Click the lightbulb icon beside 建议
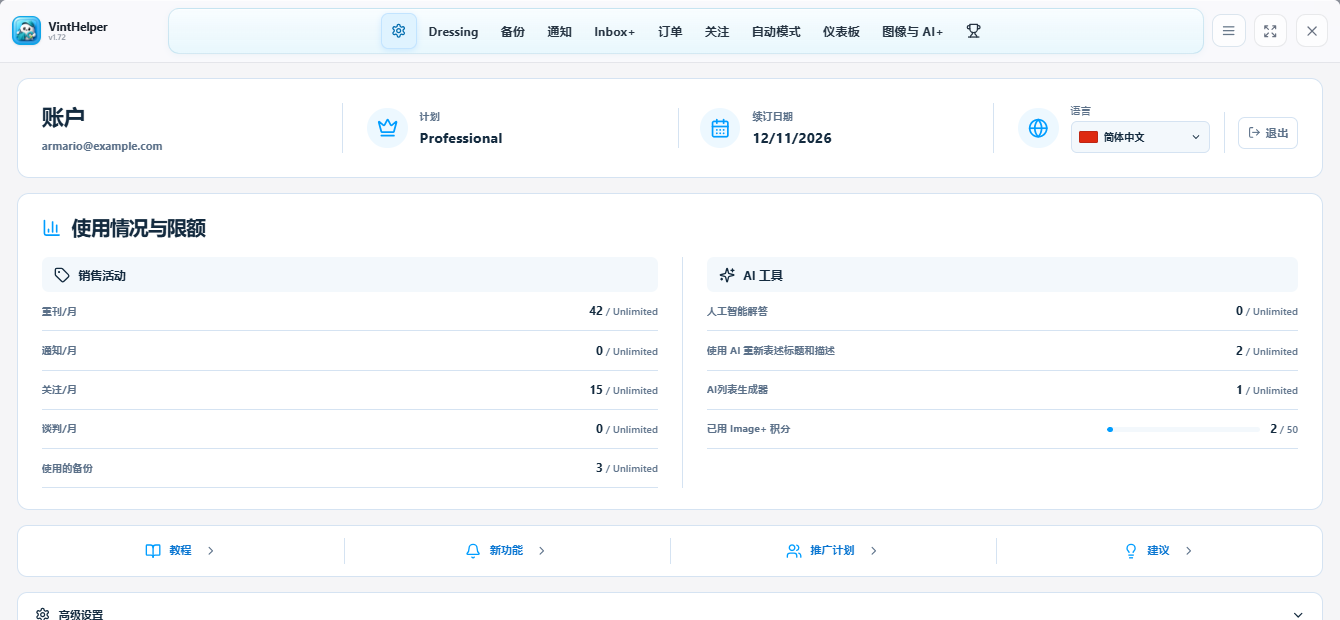1340x620 pixels. point(1132,551)
